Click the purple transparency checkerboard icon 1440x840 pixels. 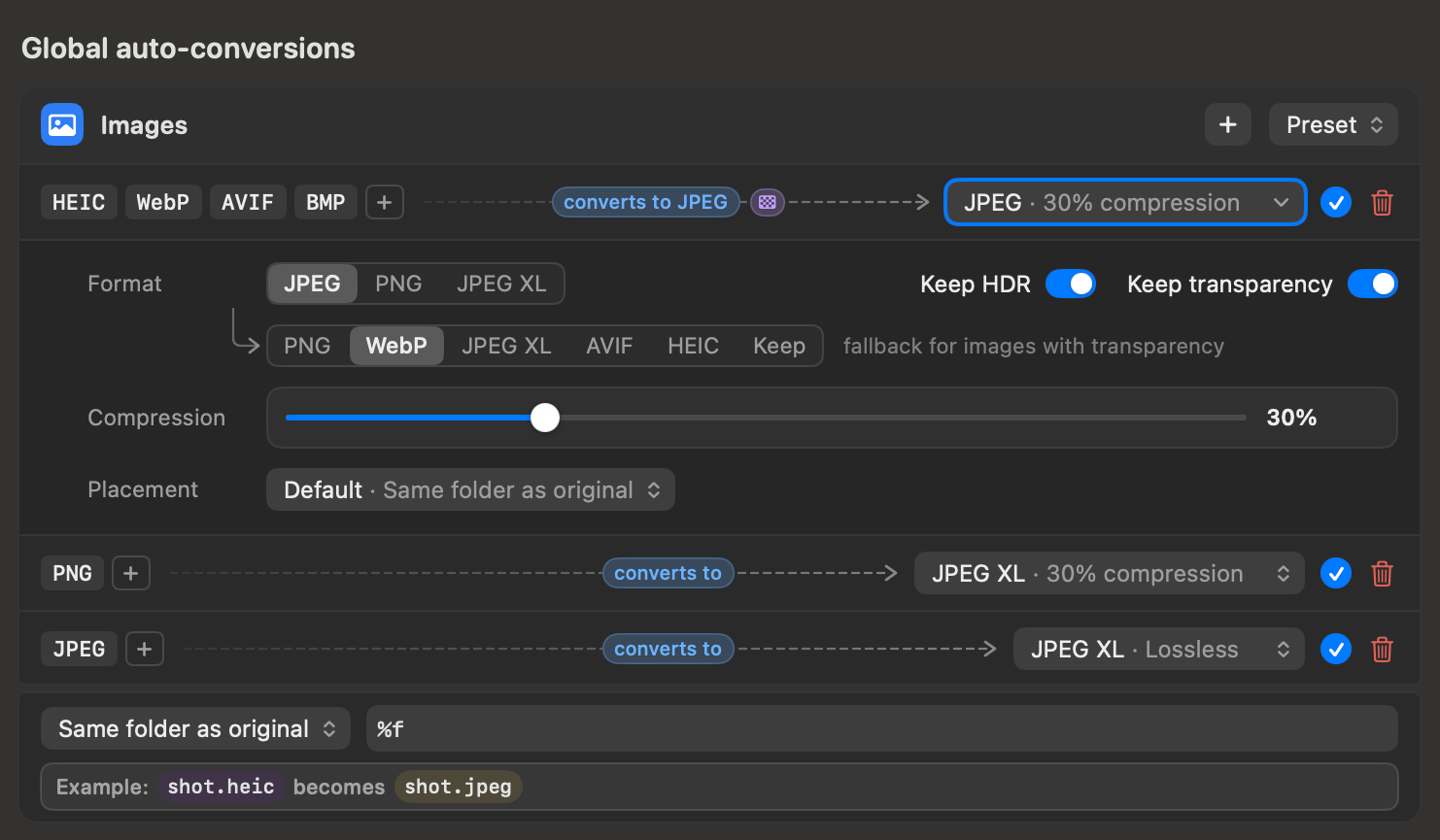click(768, 202)
